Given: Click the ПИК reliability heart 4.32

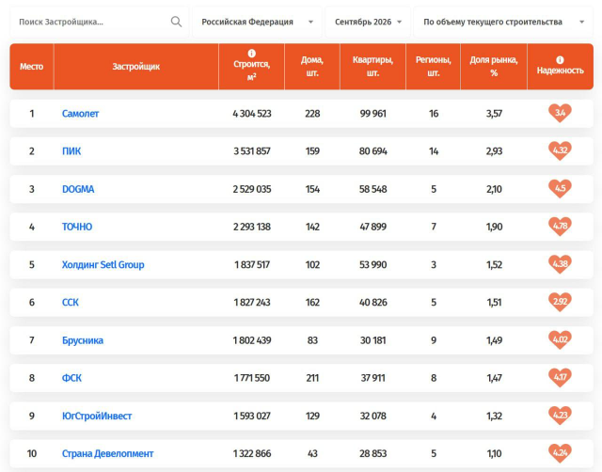Looking at the screenshot, I should (560, 151).
